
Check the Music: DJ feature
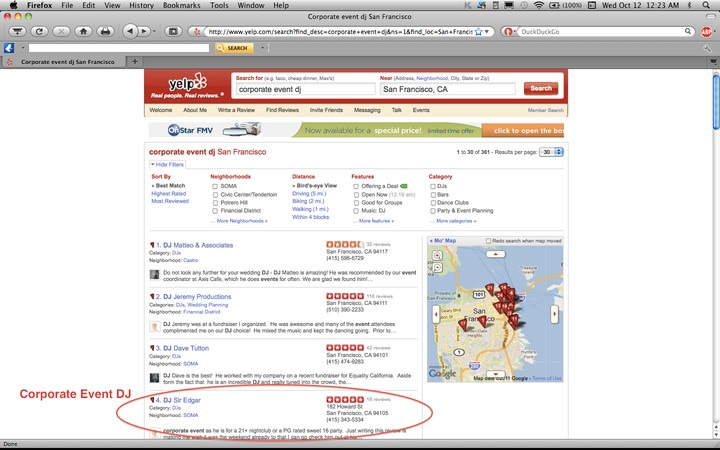click(356, 211)
